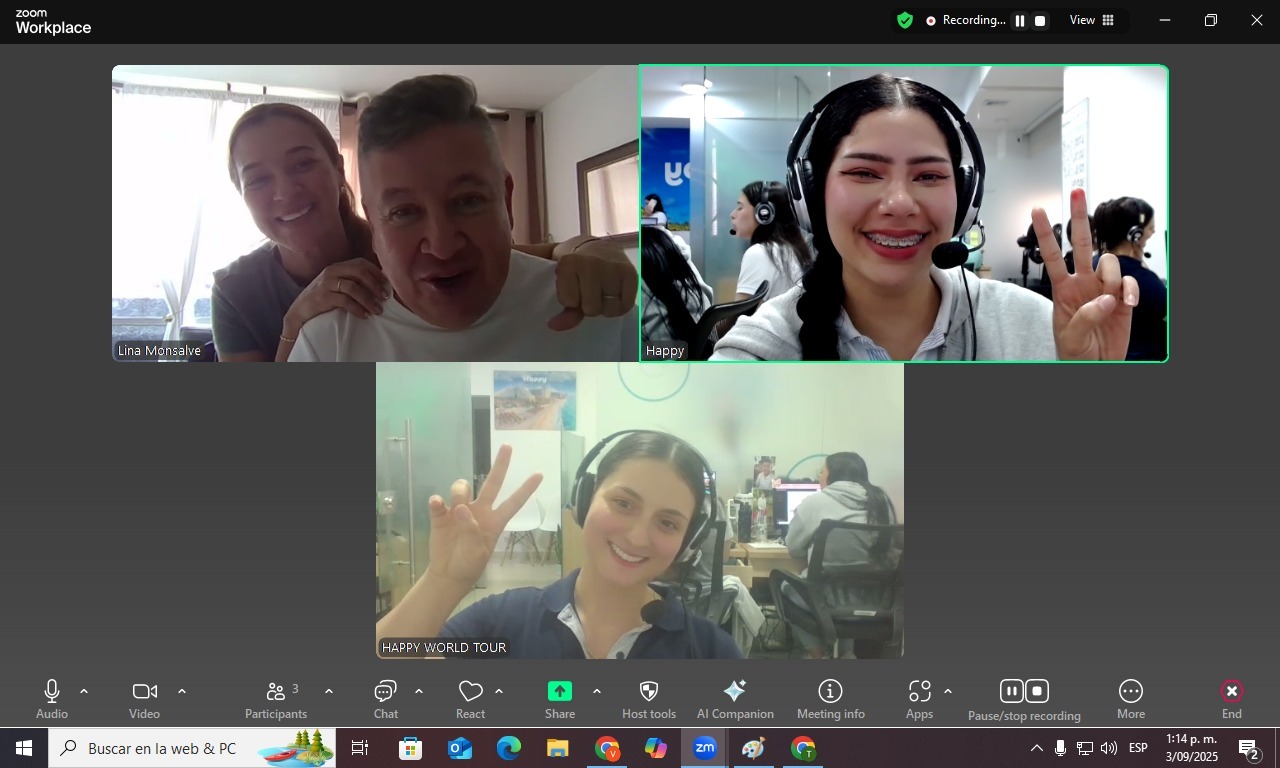This screenshot has height=768, width=1280.
Task: Select the Lina Monsalve video tile
Action: [x=375, y=213]
